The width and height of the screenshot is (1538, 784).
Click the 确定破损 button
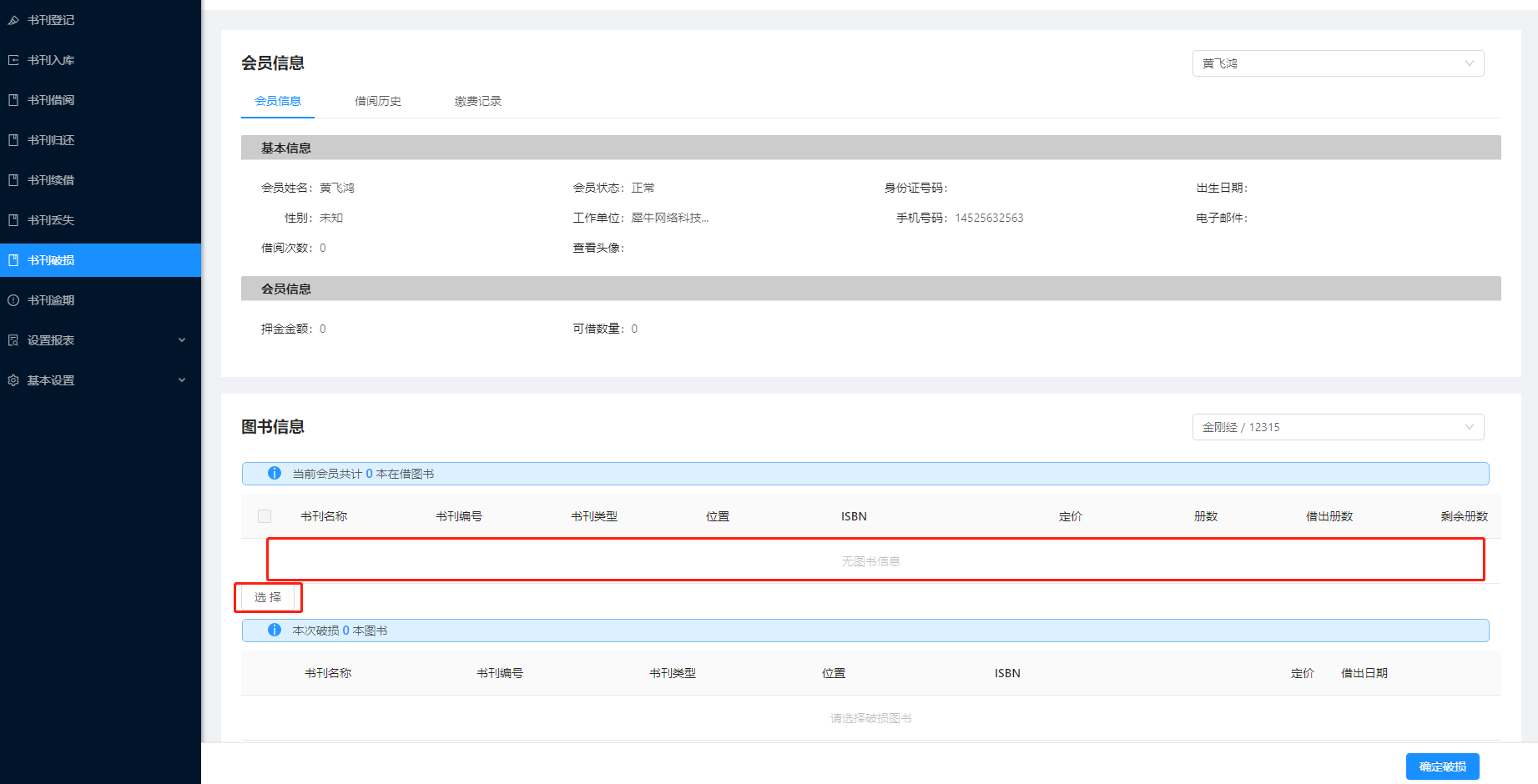point(1442,766)
